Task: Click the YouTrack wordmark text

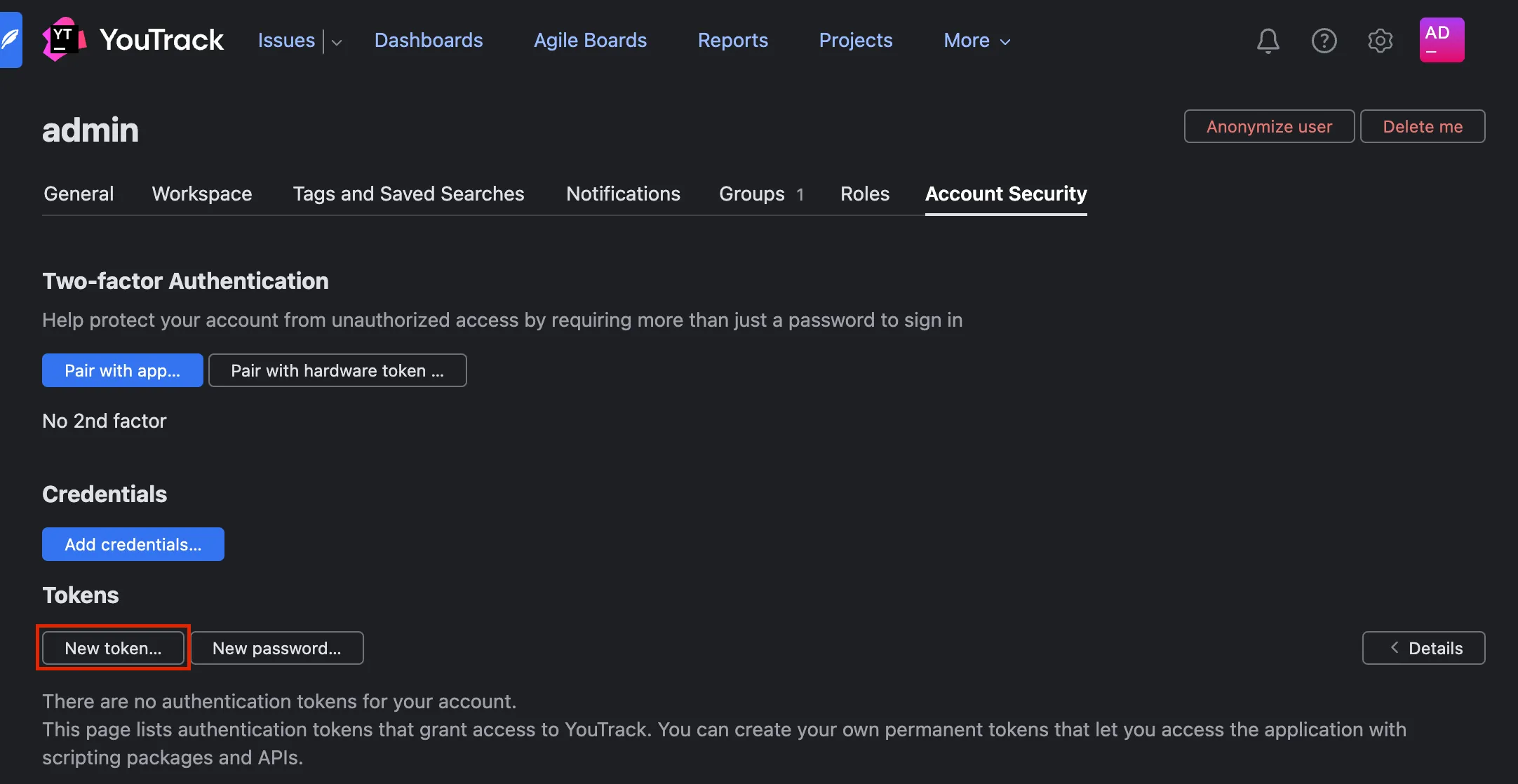Action: tap(161, 40)
